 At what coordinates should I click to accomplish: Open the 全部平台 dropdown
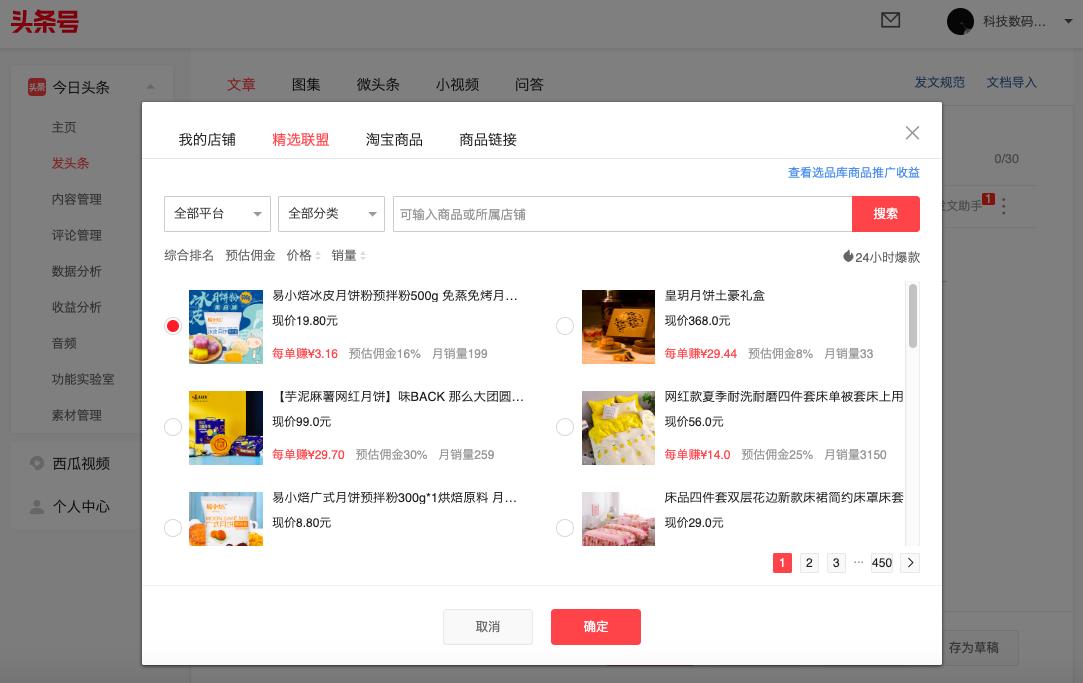tap(217, 214)
